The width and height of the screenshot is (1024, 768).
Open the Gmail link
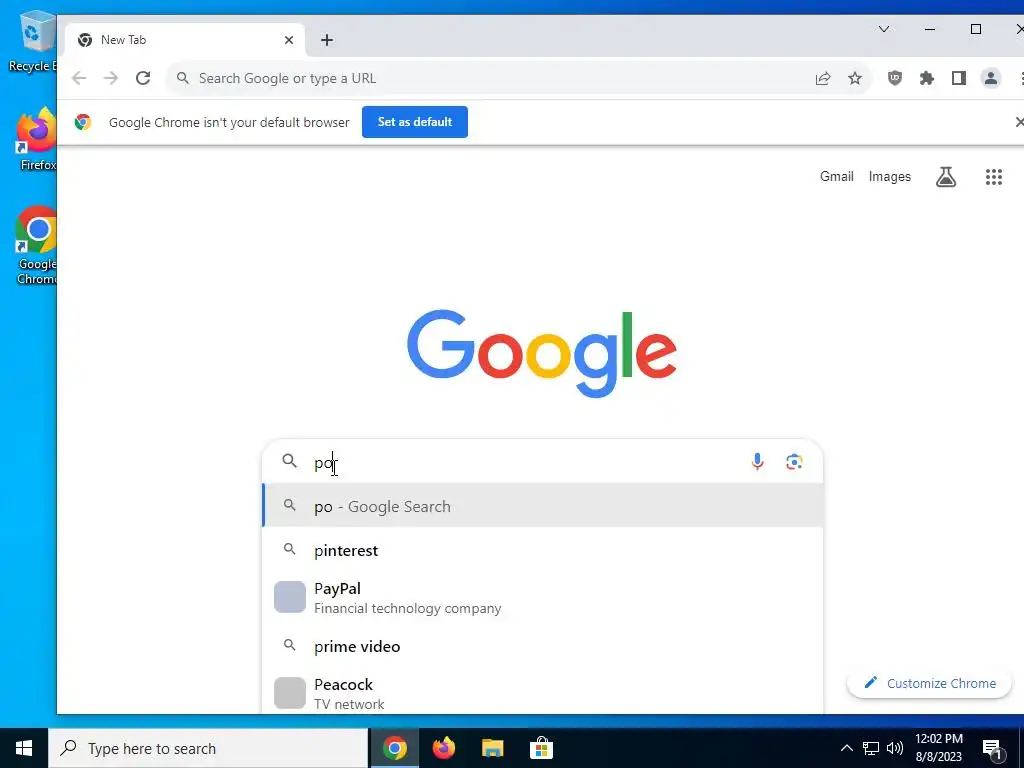[837, 176]
